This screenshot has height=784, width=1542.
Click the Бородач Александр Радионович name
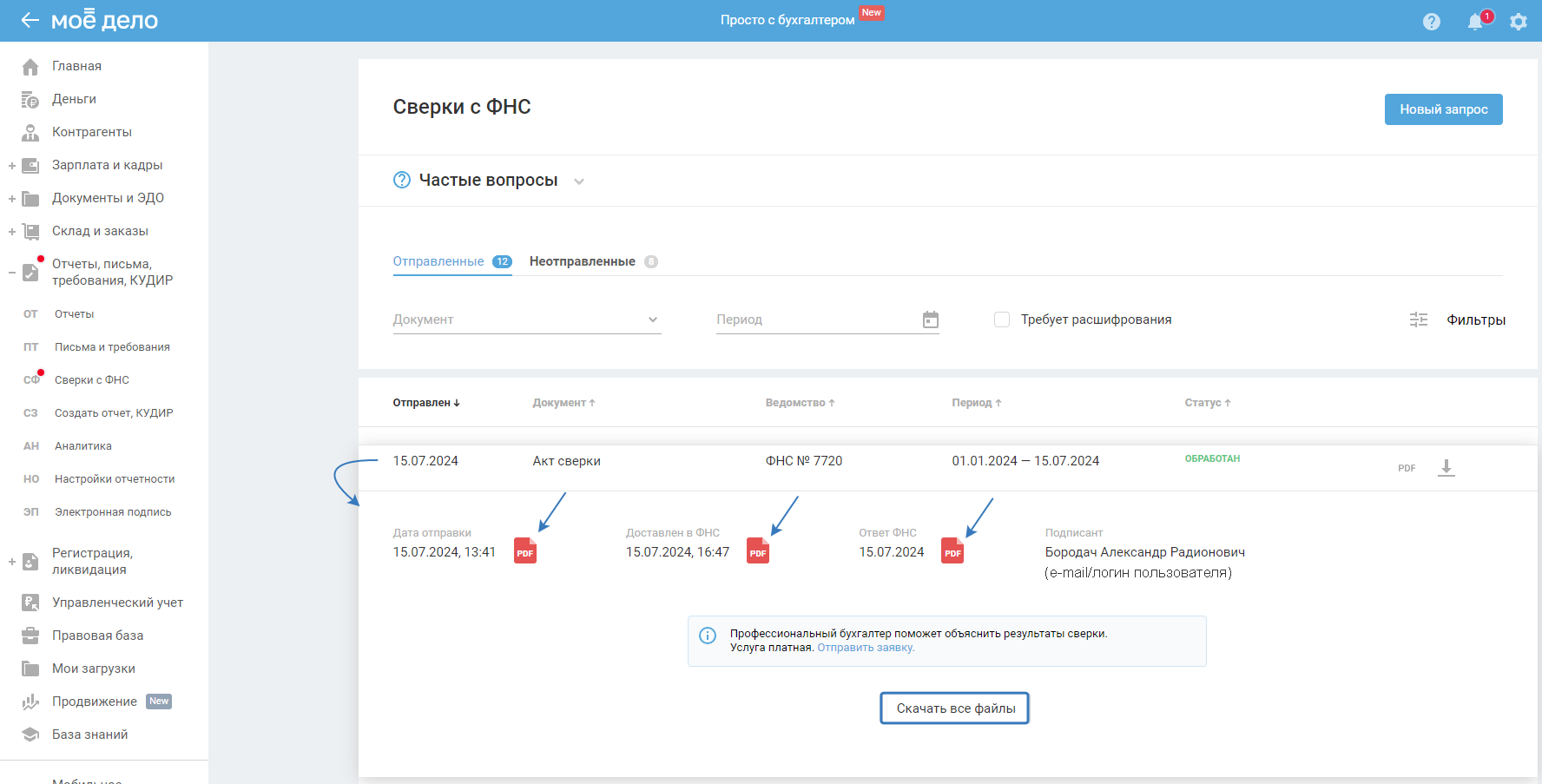coord(1145,552)
